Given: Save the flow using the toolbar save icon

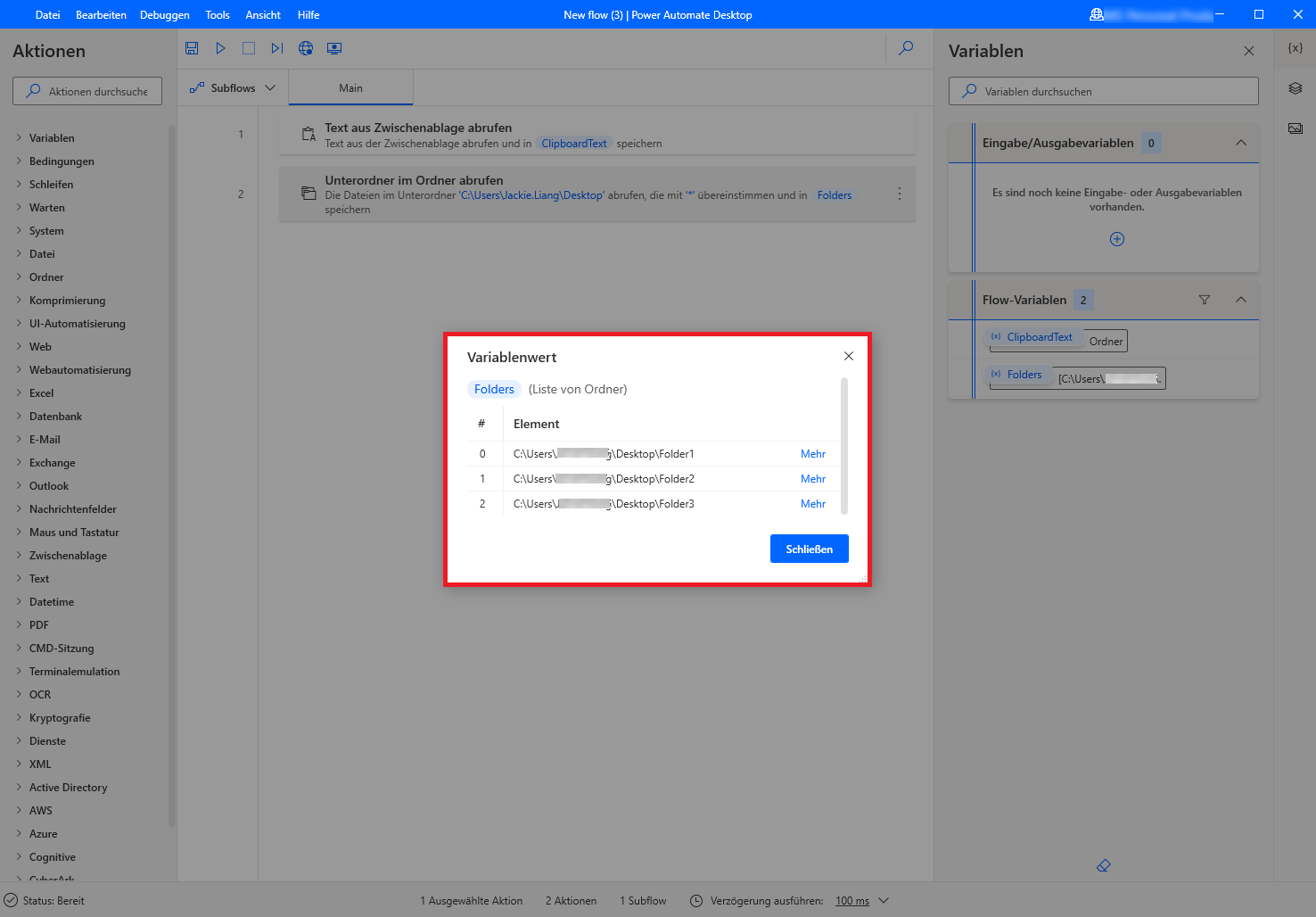Looking at the screenshot, I should tap(192, 48).
